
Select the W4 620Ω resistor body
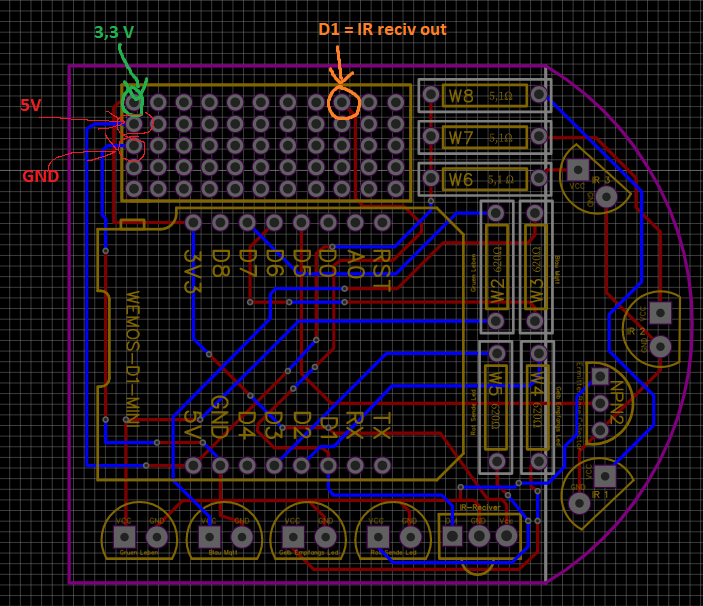[x=537, y=407]
